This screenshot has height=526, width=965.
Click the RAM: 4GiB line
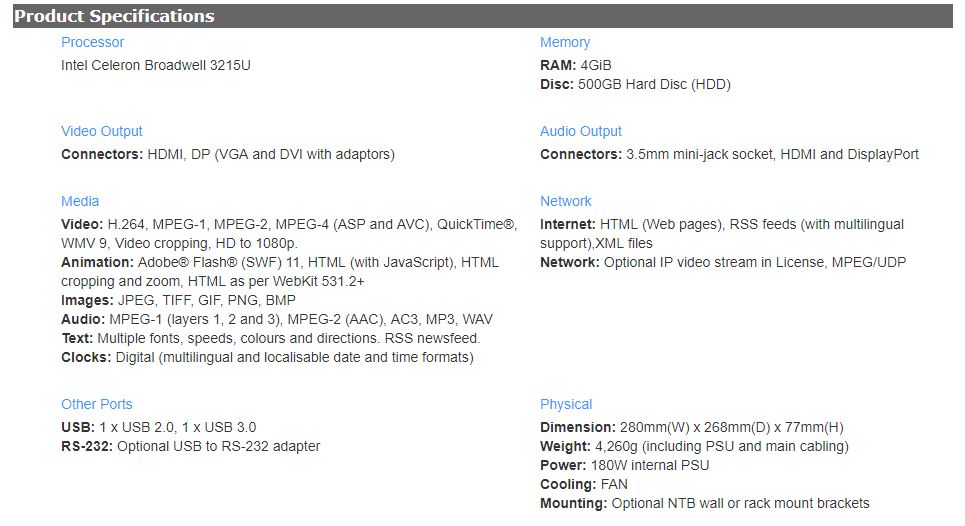(x=575, y=65)
